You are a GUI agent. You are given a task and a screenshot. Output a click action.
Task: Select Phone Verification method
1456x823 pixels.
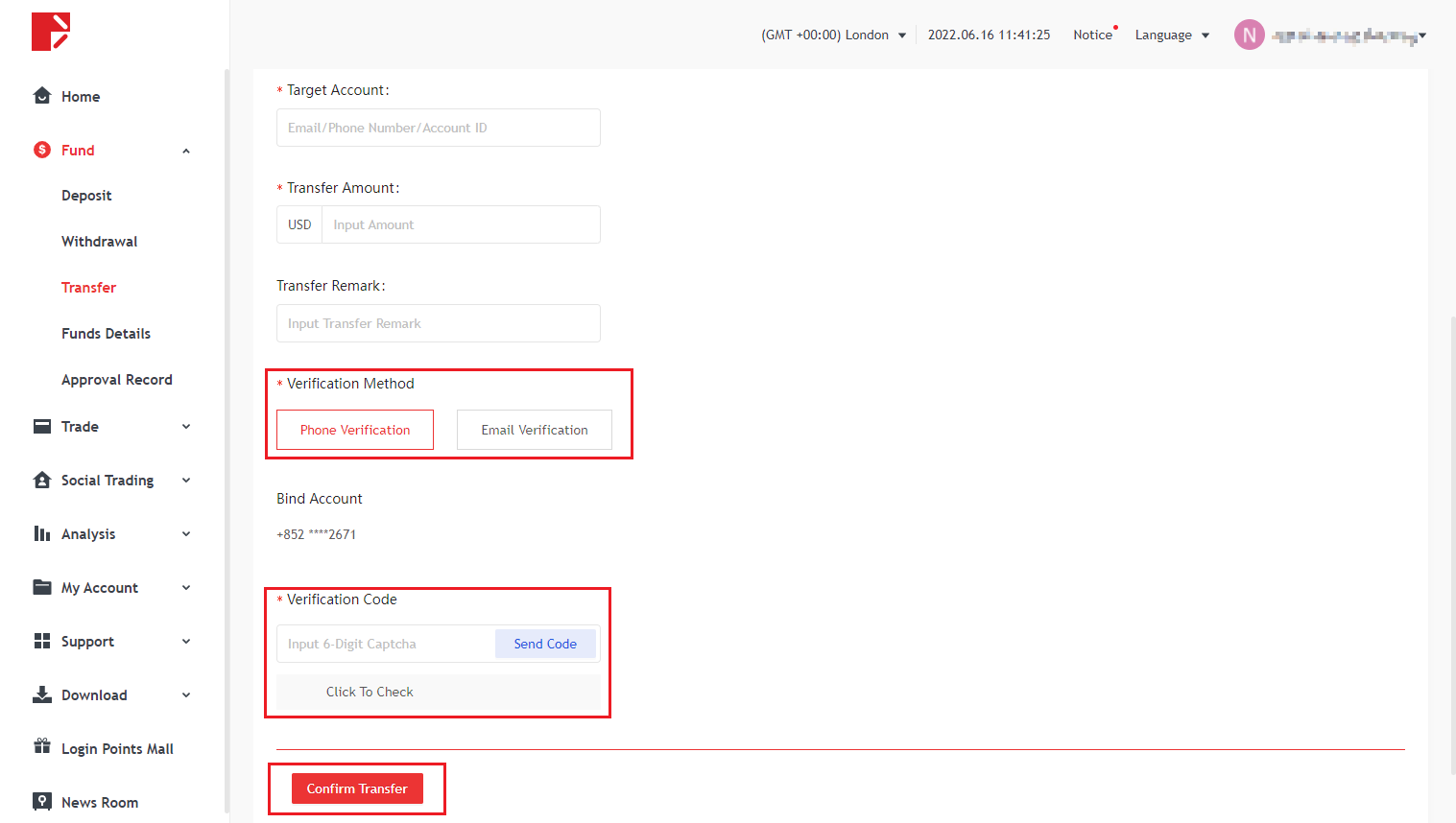tap(355, 430)
